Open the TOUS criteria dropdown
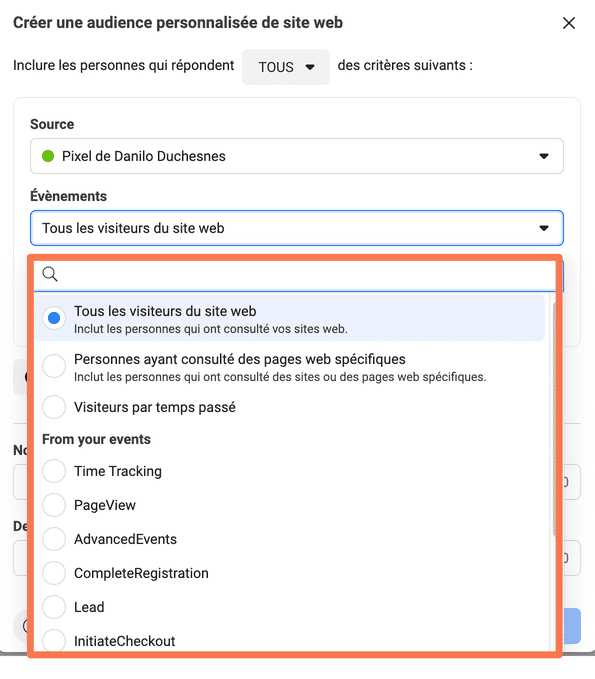595x679 pixels. pos(286,67)
